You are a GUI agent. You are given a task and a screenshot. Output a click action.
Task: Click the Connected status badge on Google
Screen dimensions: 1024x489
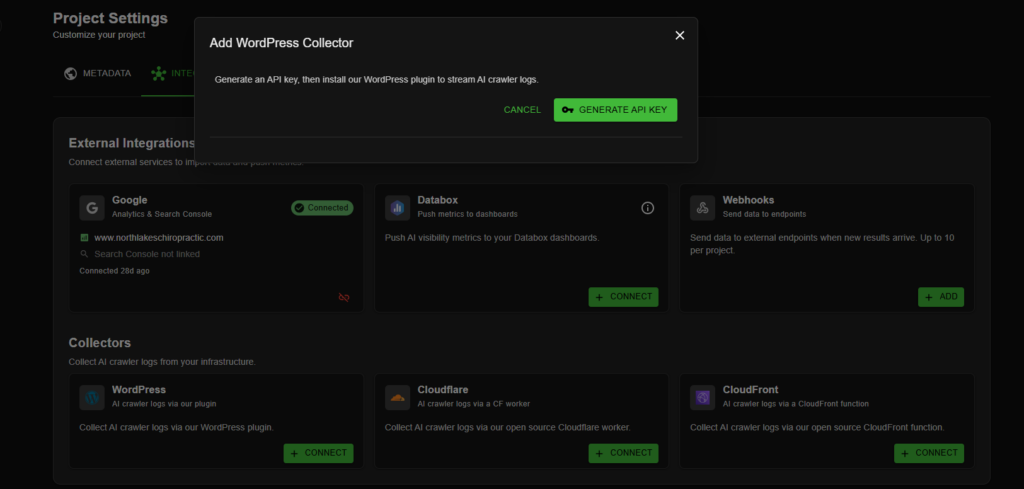click(x=322, y=208)
